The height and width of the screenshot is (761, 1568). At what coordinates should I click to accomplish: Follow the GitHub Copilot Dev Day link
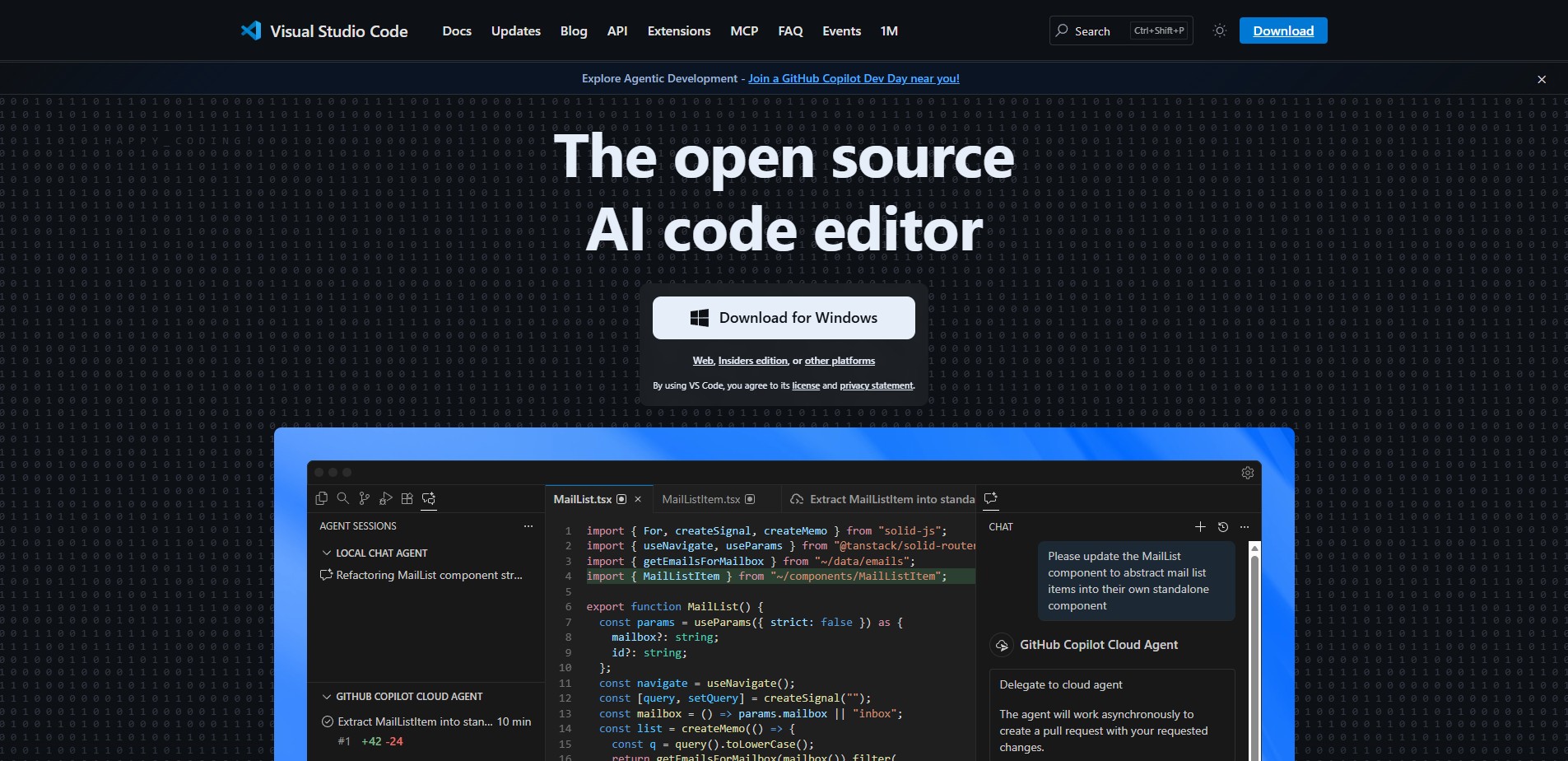tap(854, 78)
